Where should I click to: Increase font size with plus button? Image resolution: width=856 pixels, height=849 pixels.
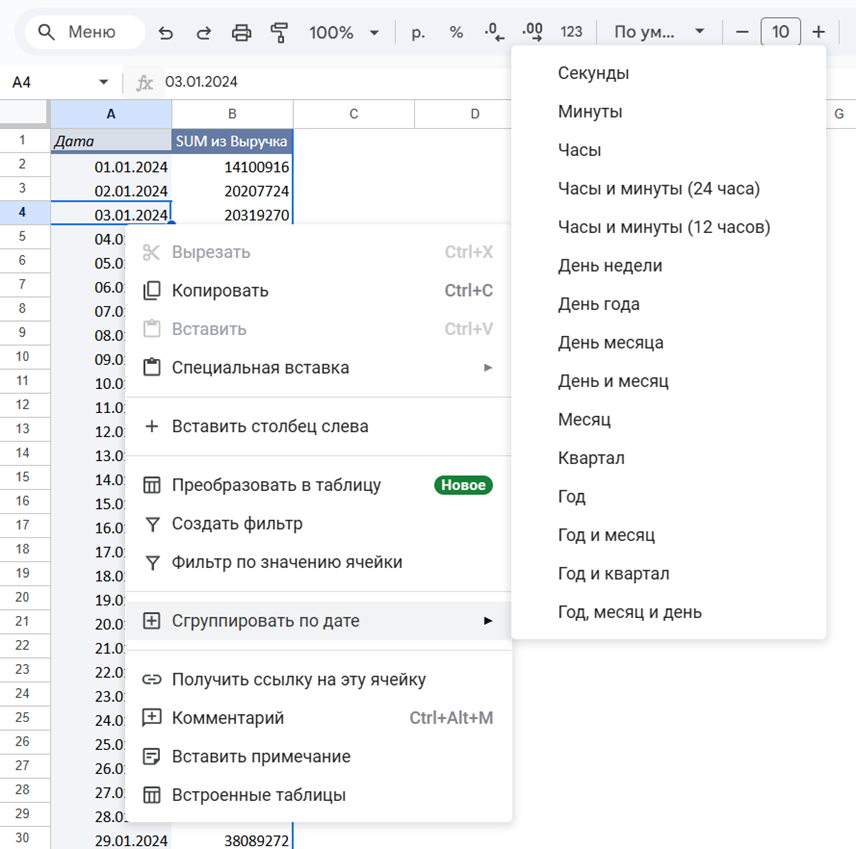(818, 33)
